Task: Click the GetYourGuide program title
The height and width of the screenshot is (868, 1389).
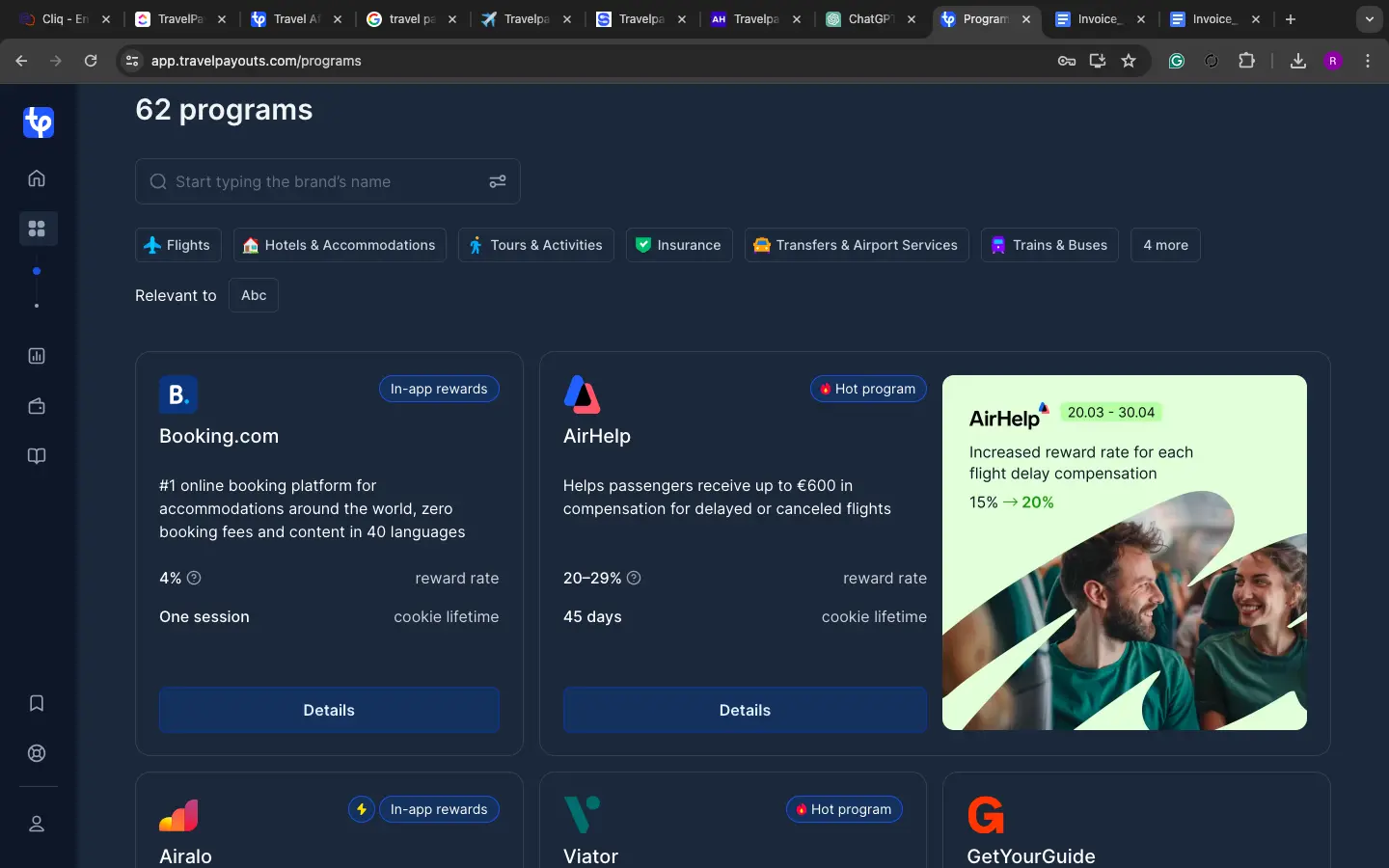Action: click(x=1031, y=856)
